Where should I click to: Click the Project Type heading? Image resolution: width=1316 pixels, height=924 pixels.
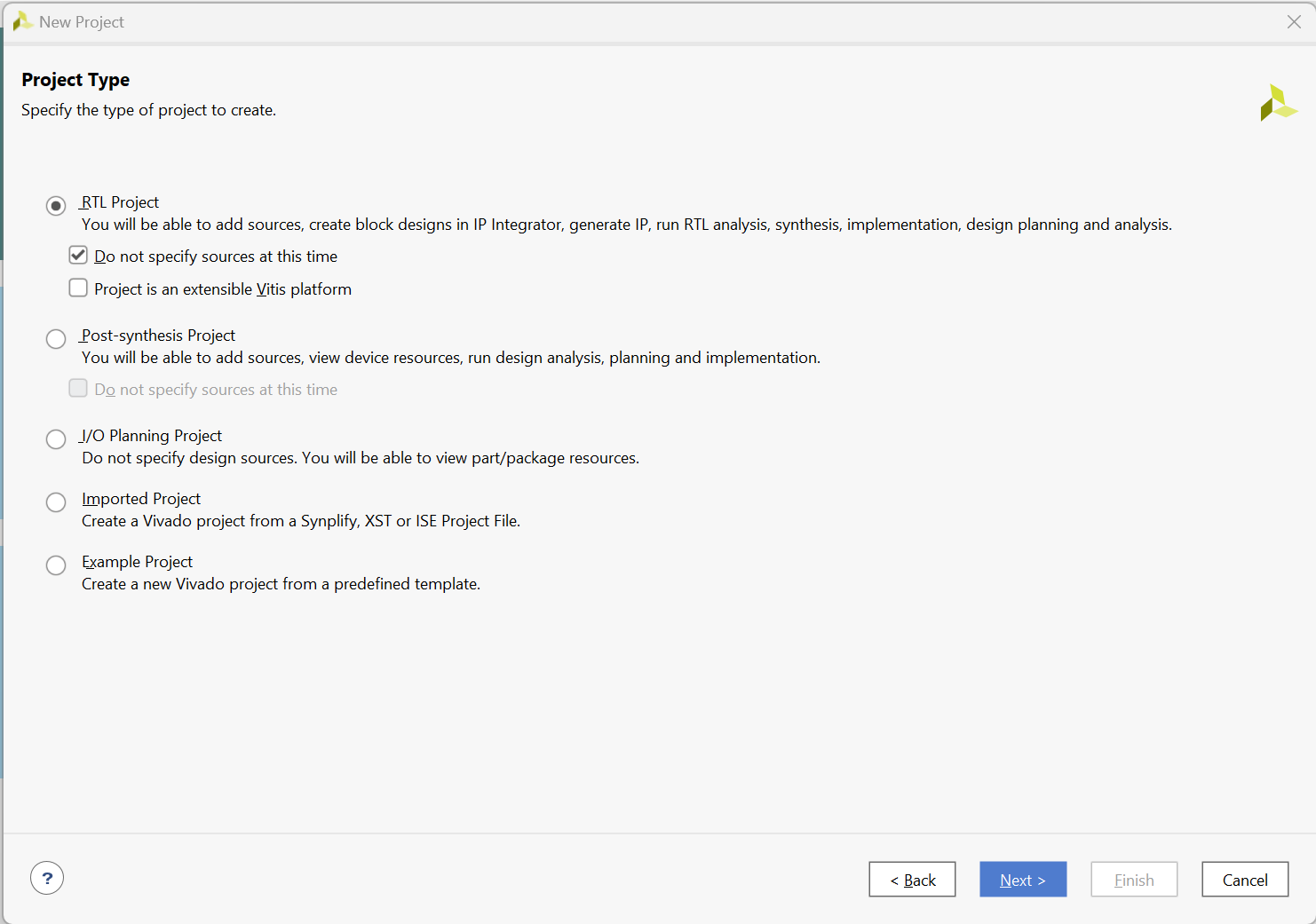tap(75, 80)
